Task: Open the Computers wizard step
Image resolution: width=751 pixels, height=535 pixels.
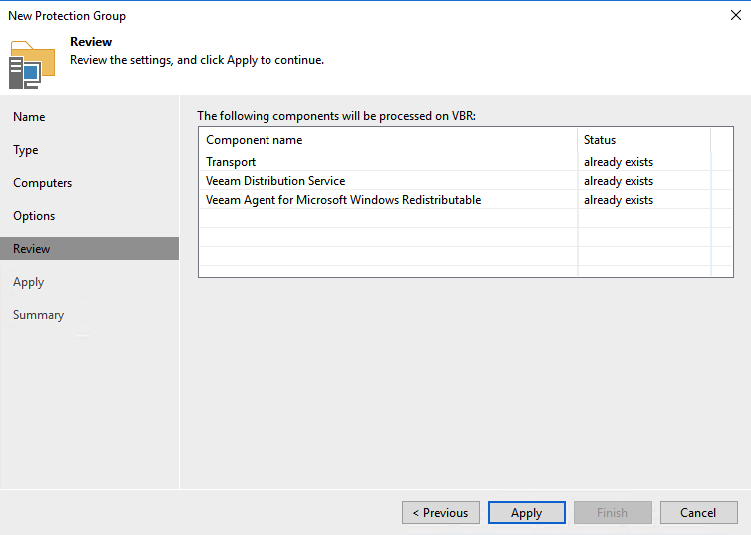Action: tap(43, 183)
